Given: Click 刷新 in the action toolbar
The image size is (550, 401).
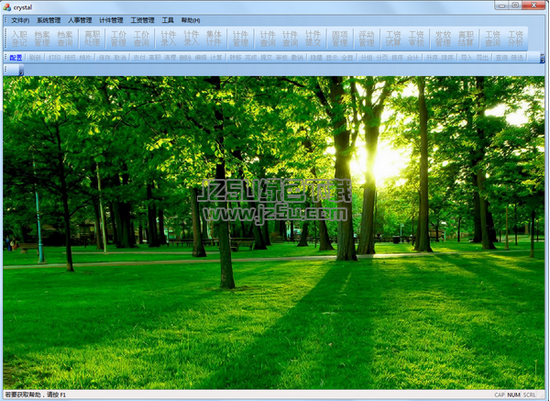Looking at the screenshot, I should 35,58.
